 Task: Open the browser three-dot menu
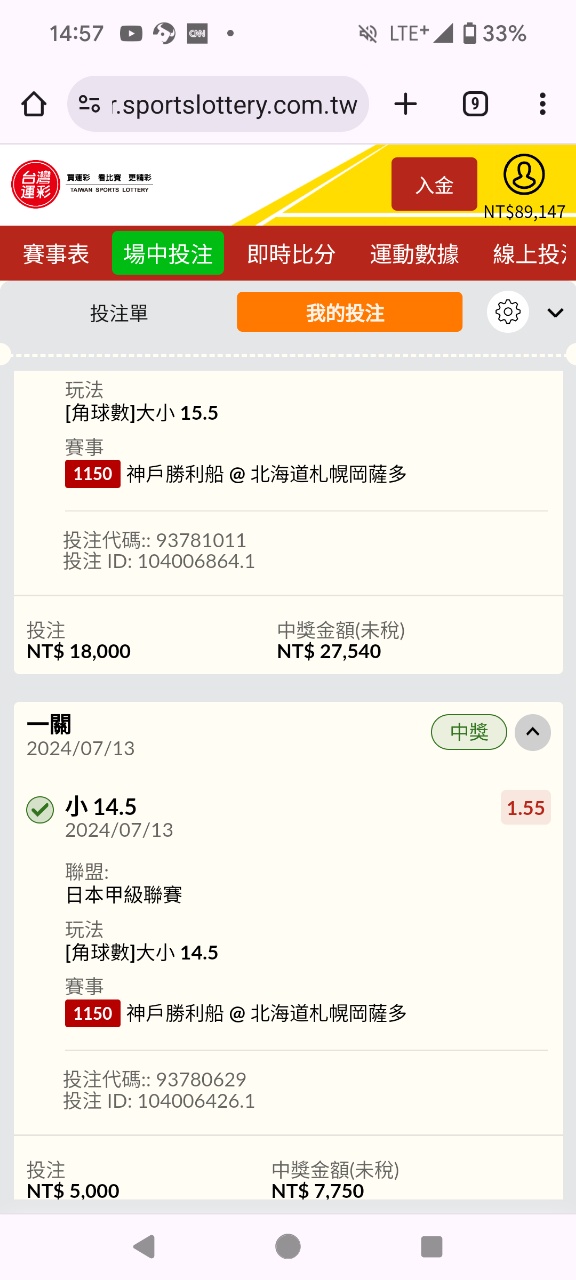[x=542, y=104]
